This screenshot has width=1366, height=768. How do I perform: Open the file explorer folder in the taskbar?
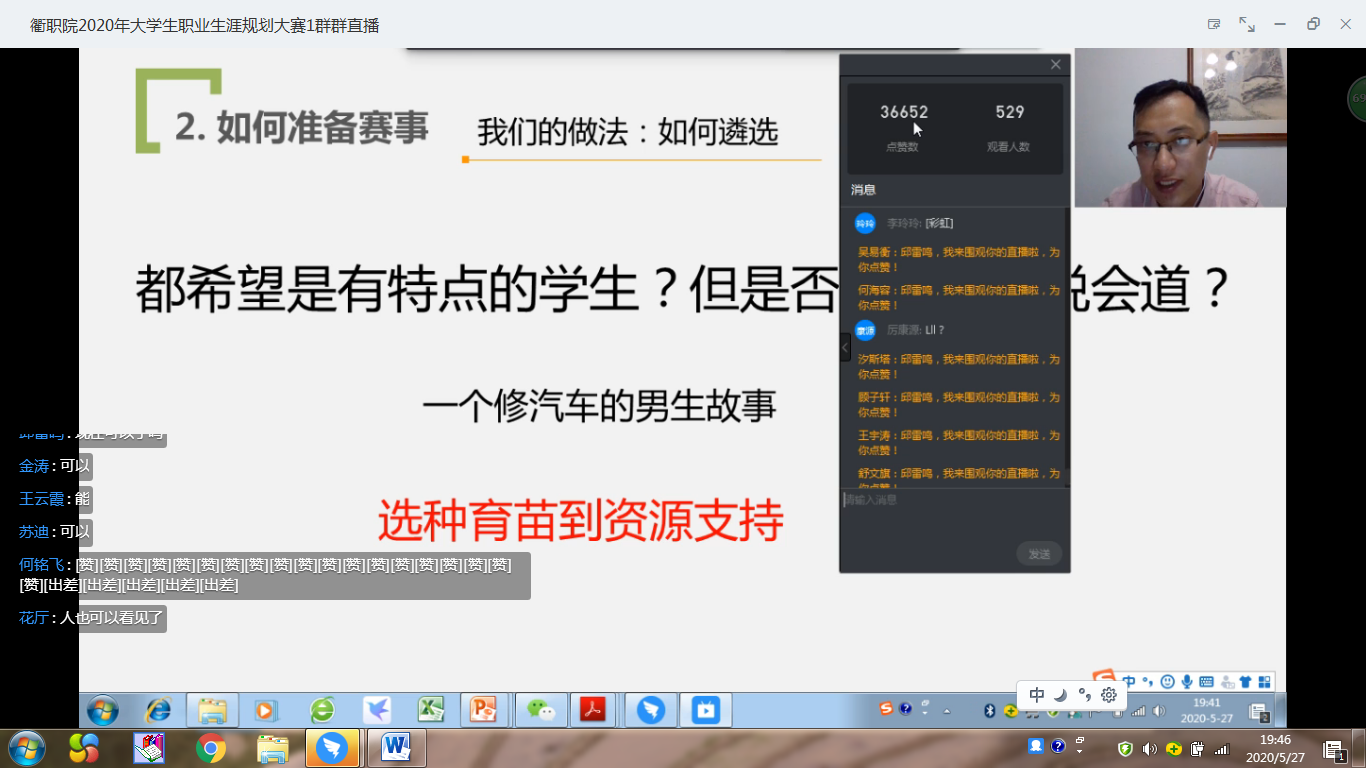[272, 747]
